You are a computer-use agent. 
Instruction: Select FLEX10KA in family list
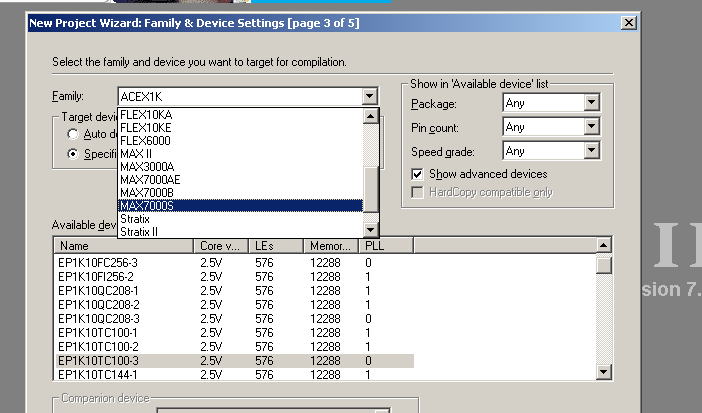click(x=240, y=115)
